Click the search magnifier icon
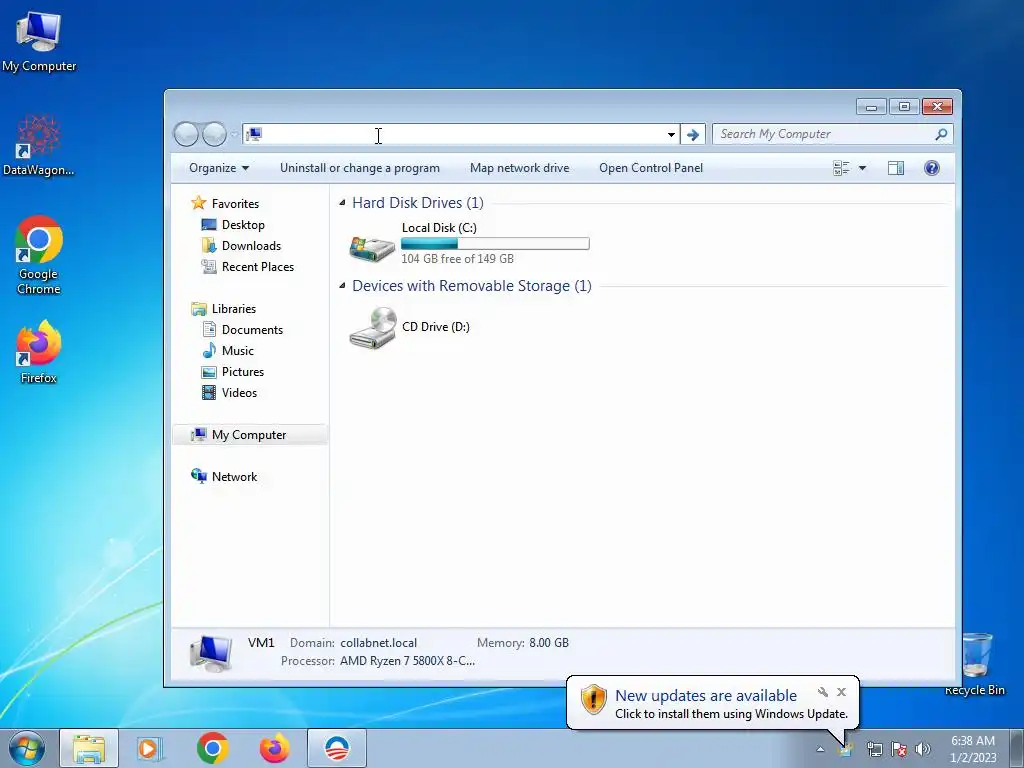The image size is (1024, 768). click(941, 134)
